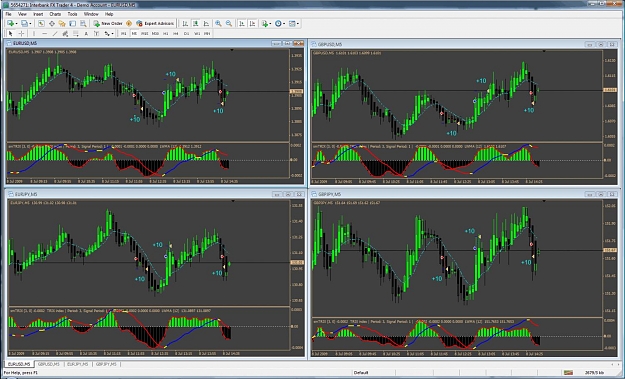Open the New Chart toolbar icon
Screen dimensions: 625x379
(10, 24)
